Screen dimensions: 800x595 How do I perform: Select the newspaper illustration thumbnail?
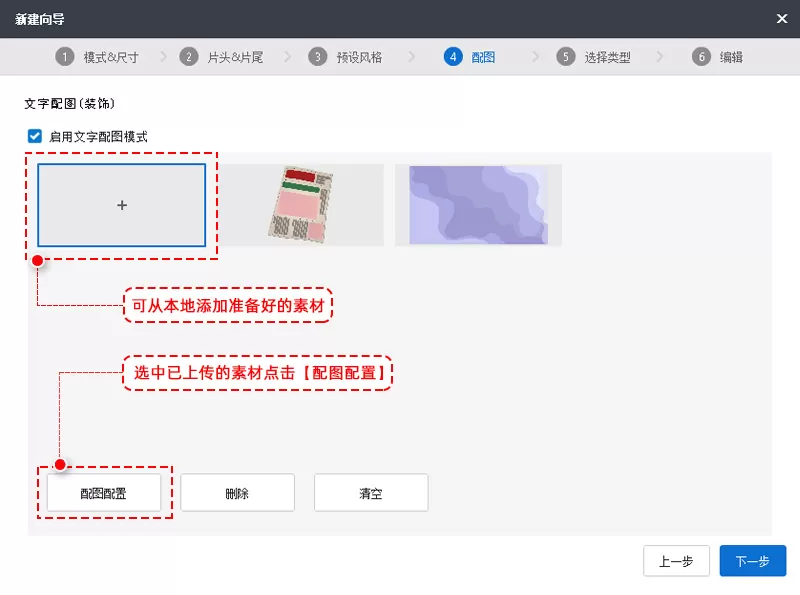coord(301,205)
